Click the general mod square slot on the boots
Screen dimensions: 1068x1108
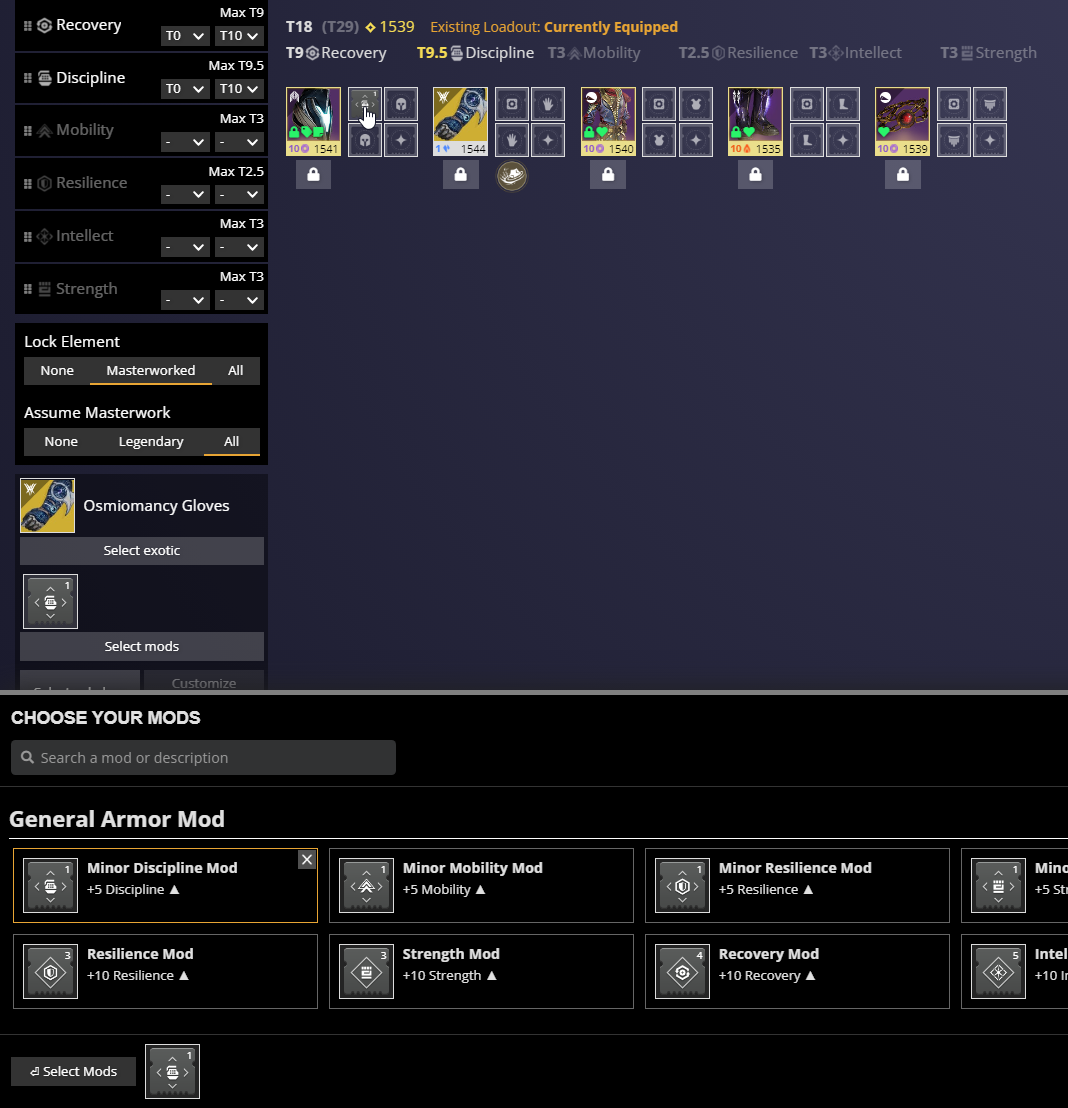click(x=808, y=104)
